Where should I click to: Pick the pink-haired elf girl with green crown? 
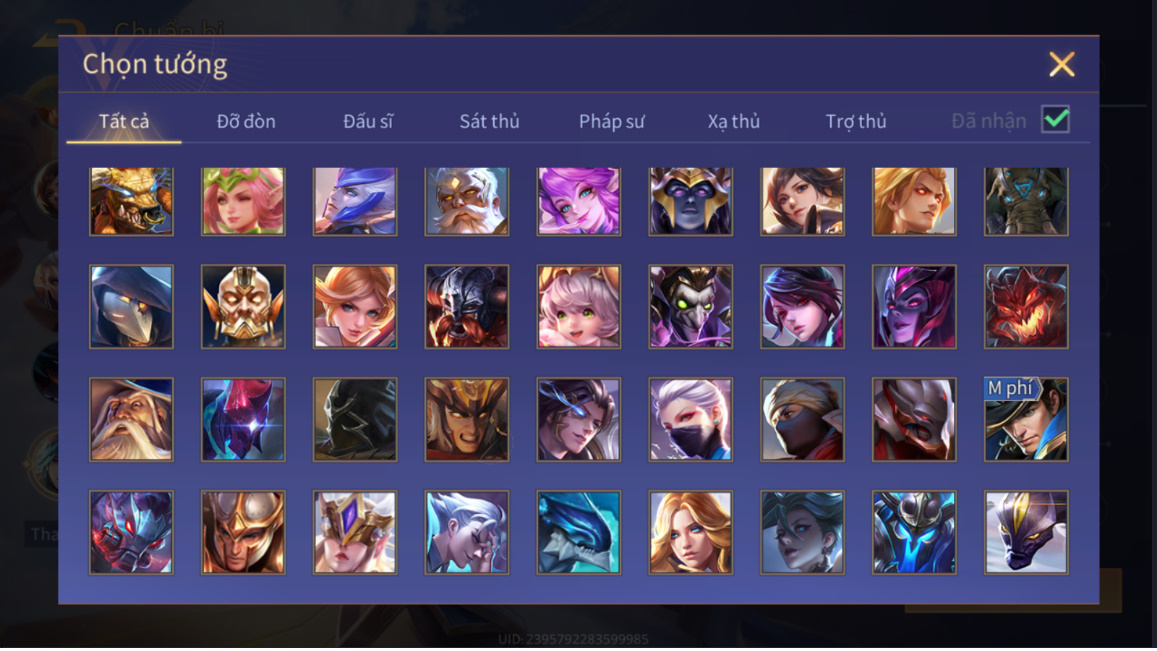(x=243, y=202)
